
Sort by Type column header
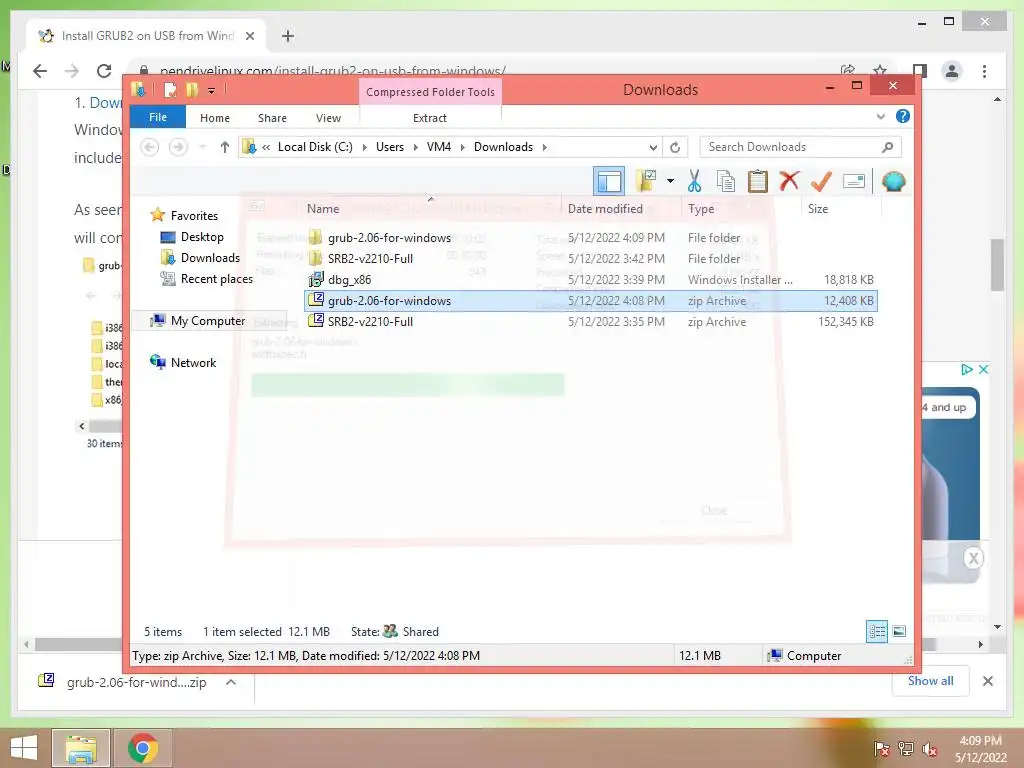[741, 208]
